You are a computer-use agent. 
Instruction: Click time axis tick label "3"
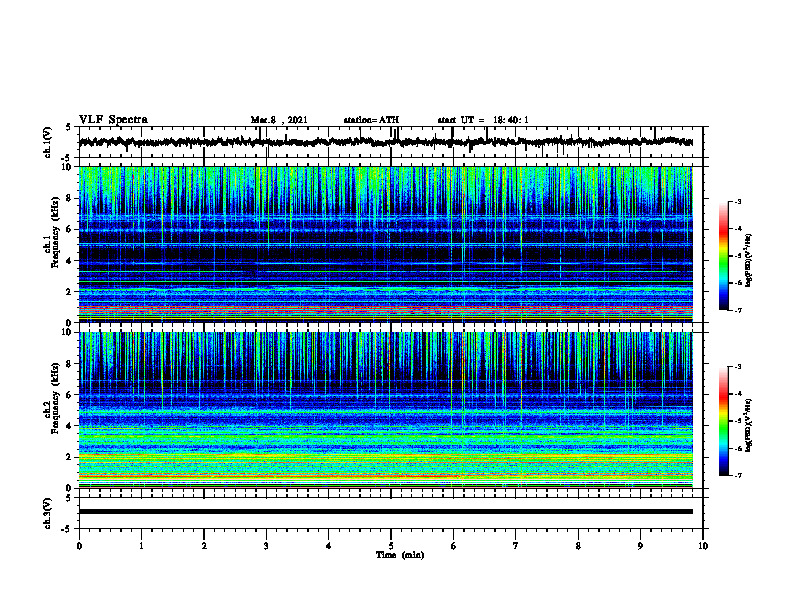266,546
